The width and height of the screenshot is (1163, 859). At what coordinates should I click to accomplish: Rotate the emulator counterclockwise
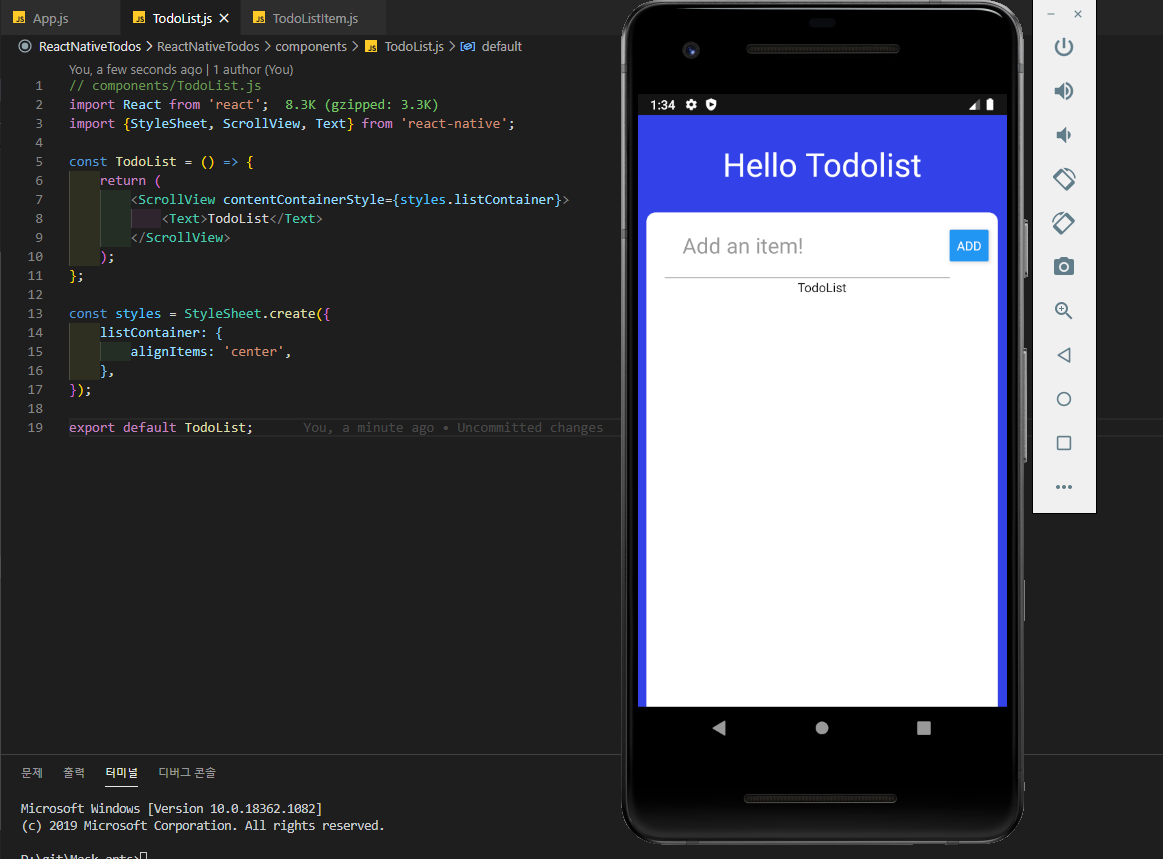click(x=1063, y=178)
